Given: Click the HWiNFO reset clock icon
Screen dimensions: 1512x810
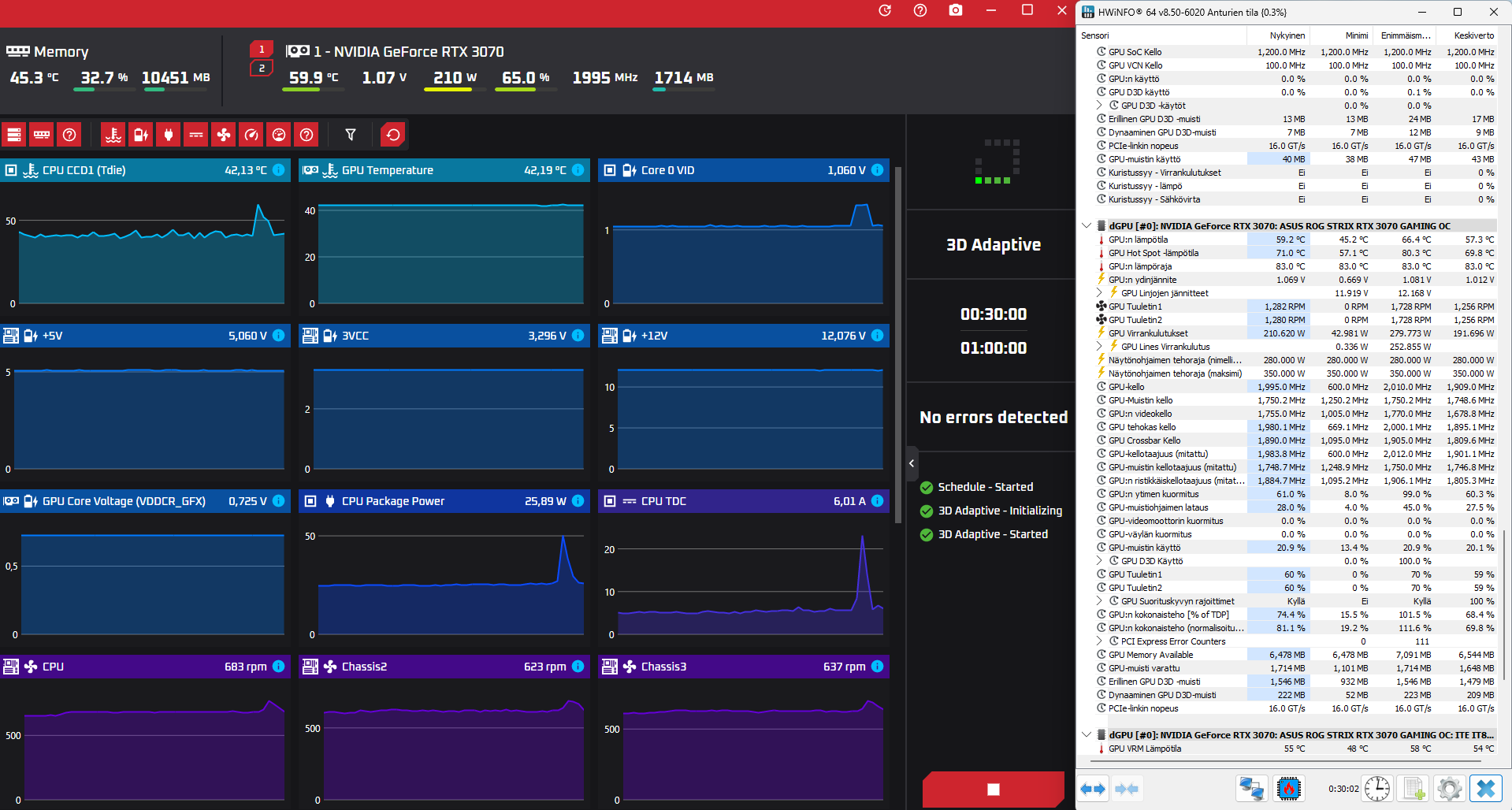Looking at the screenshot, I should coord(1377,788).
